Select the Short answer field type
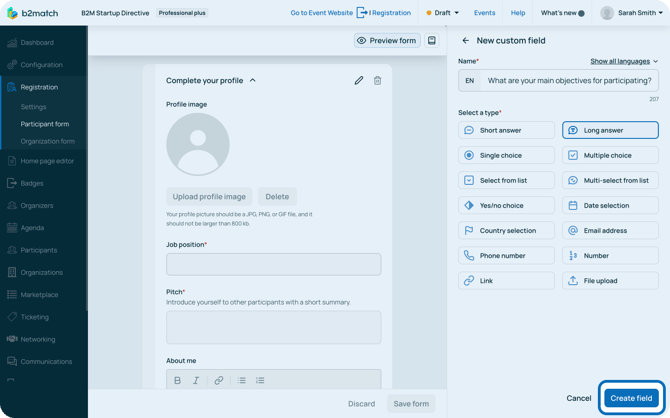The width and height of the screenshot is (670, 418). click(506, 130)
